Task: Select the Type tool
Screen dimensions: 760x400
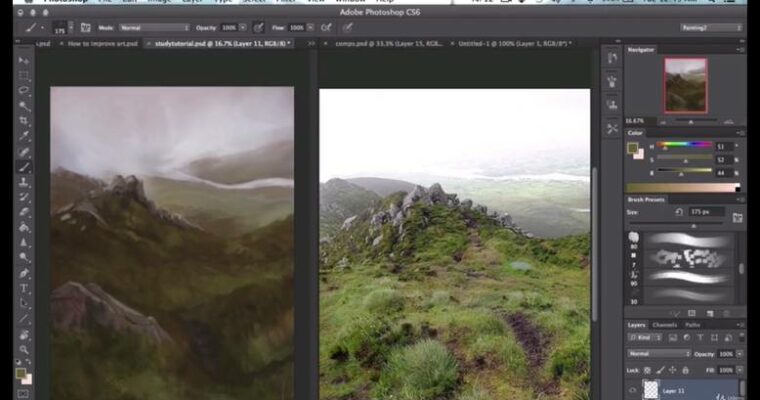Action: pos(23,288)
